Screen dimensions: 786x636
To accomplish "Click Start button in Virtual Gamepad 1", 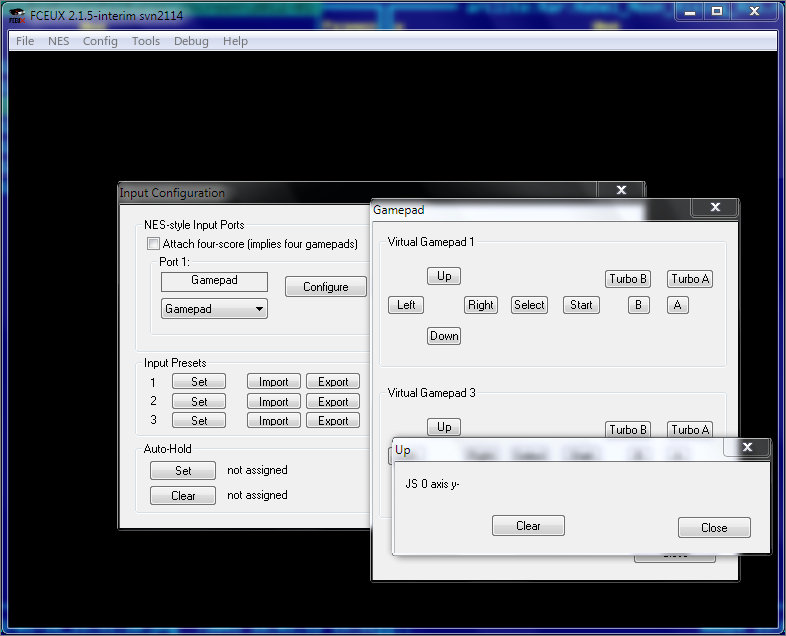I will tap(581, 305).
